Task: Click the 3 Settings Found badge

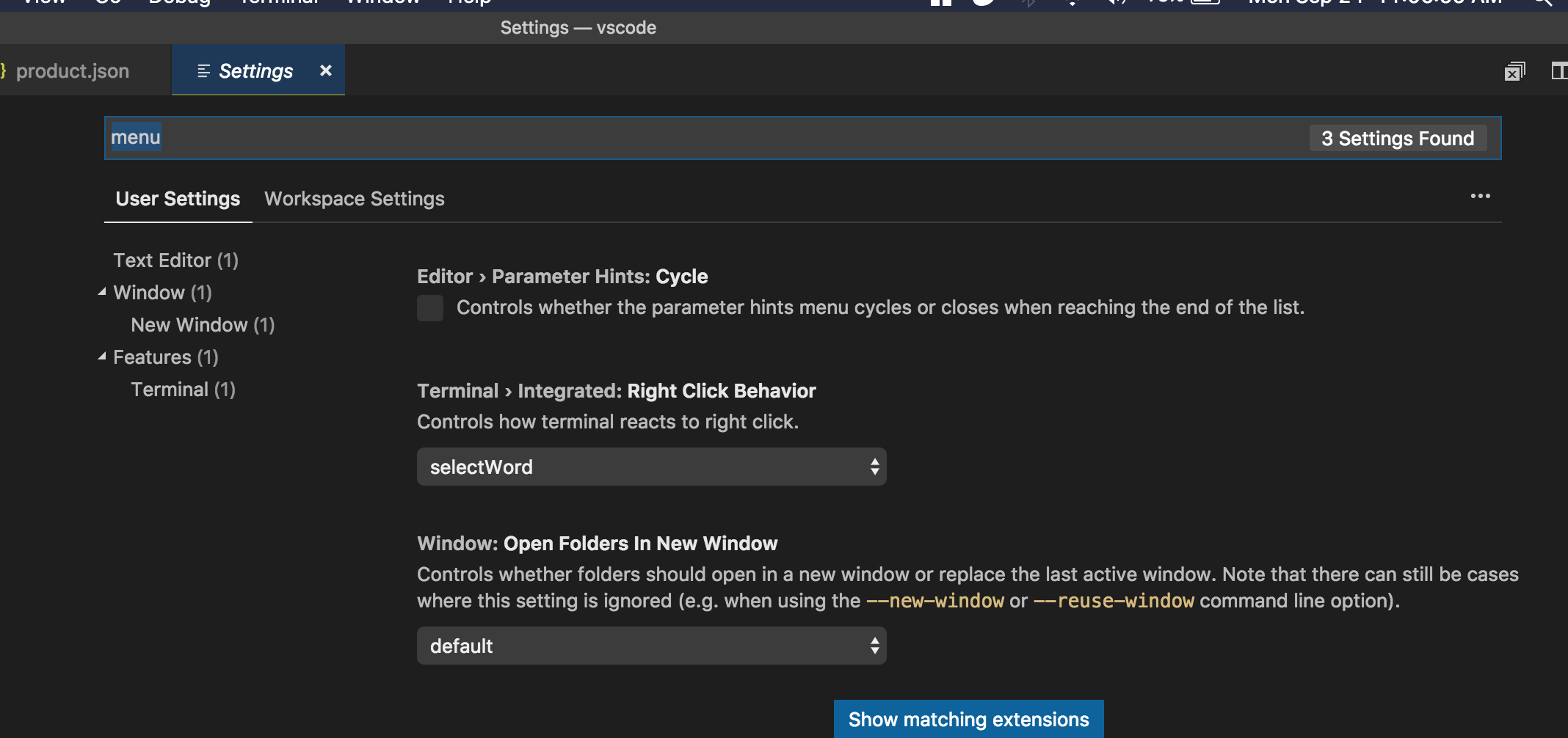Action: click(1398, 138)
